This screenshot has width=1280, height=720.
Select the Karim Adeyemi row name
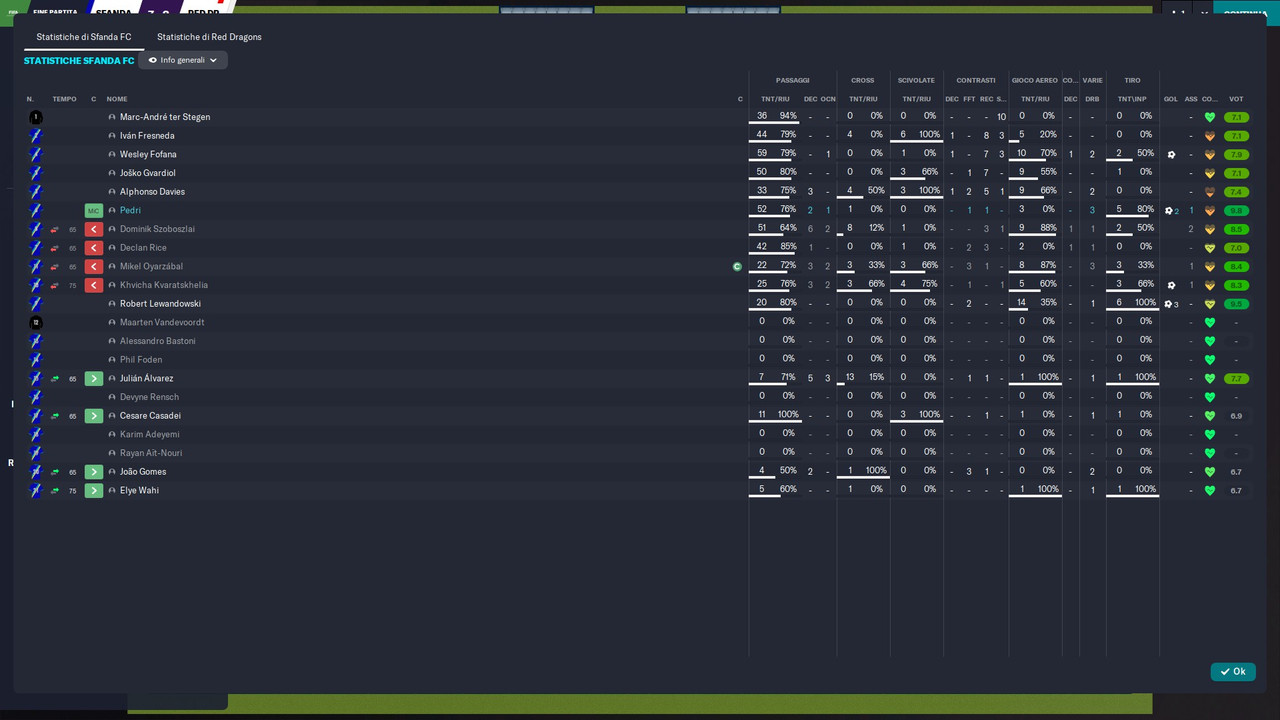coord(150,435)
